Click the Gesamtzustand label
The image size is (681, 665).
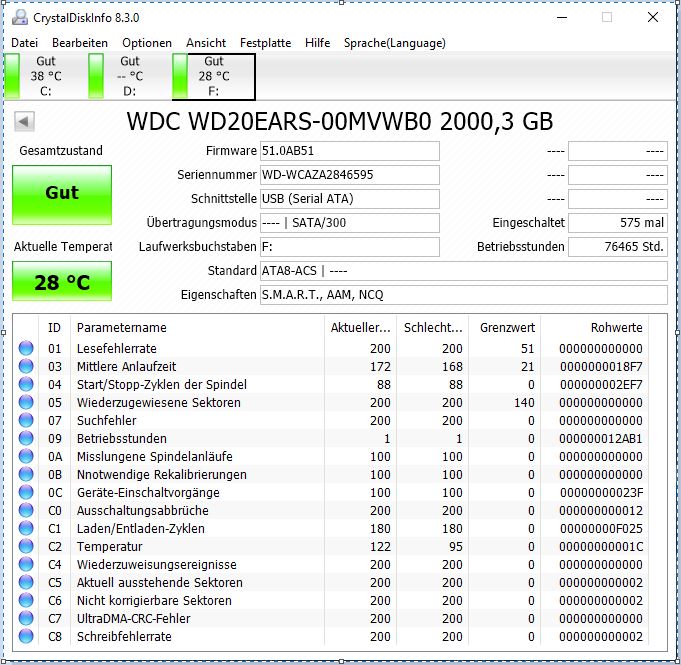click(61, 151)
